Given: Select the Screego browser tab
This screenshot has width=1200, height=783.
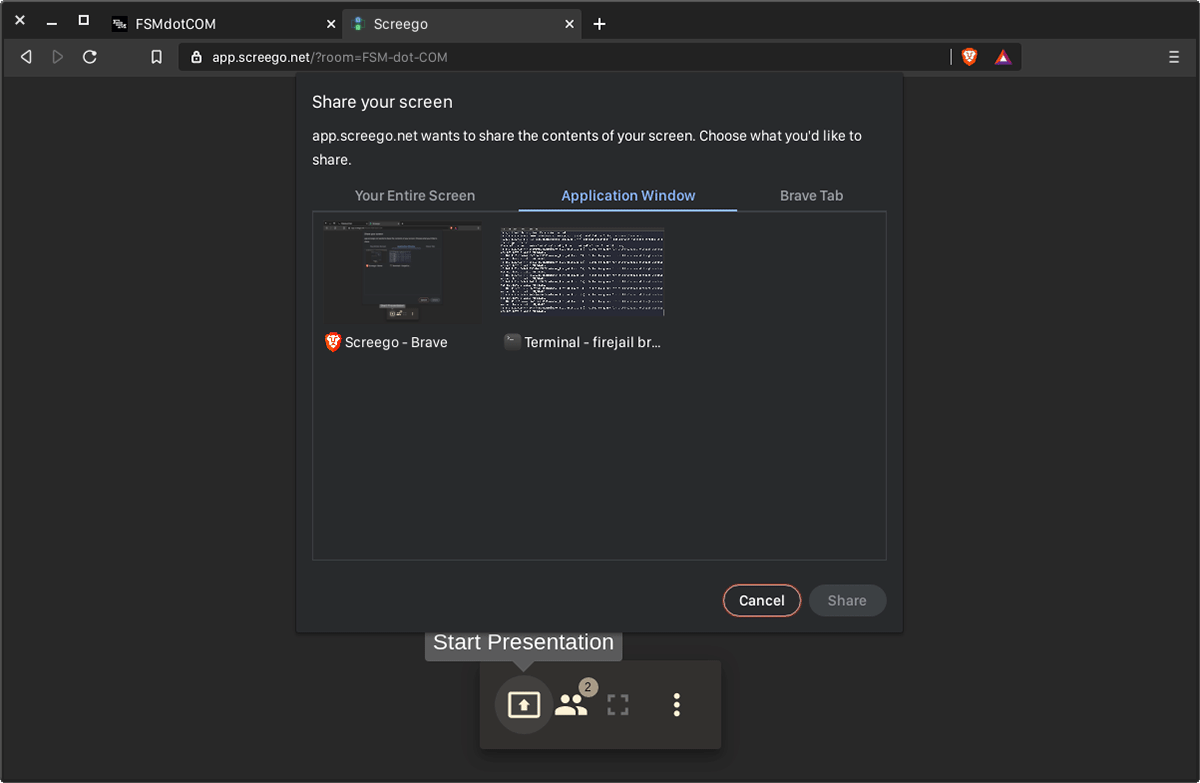Looking at the screenshot, I should 463,24.
